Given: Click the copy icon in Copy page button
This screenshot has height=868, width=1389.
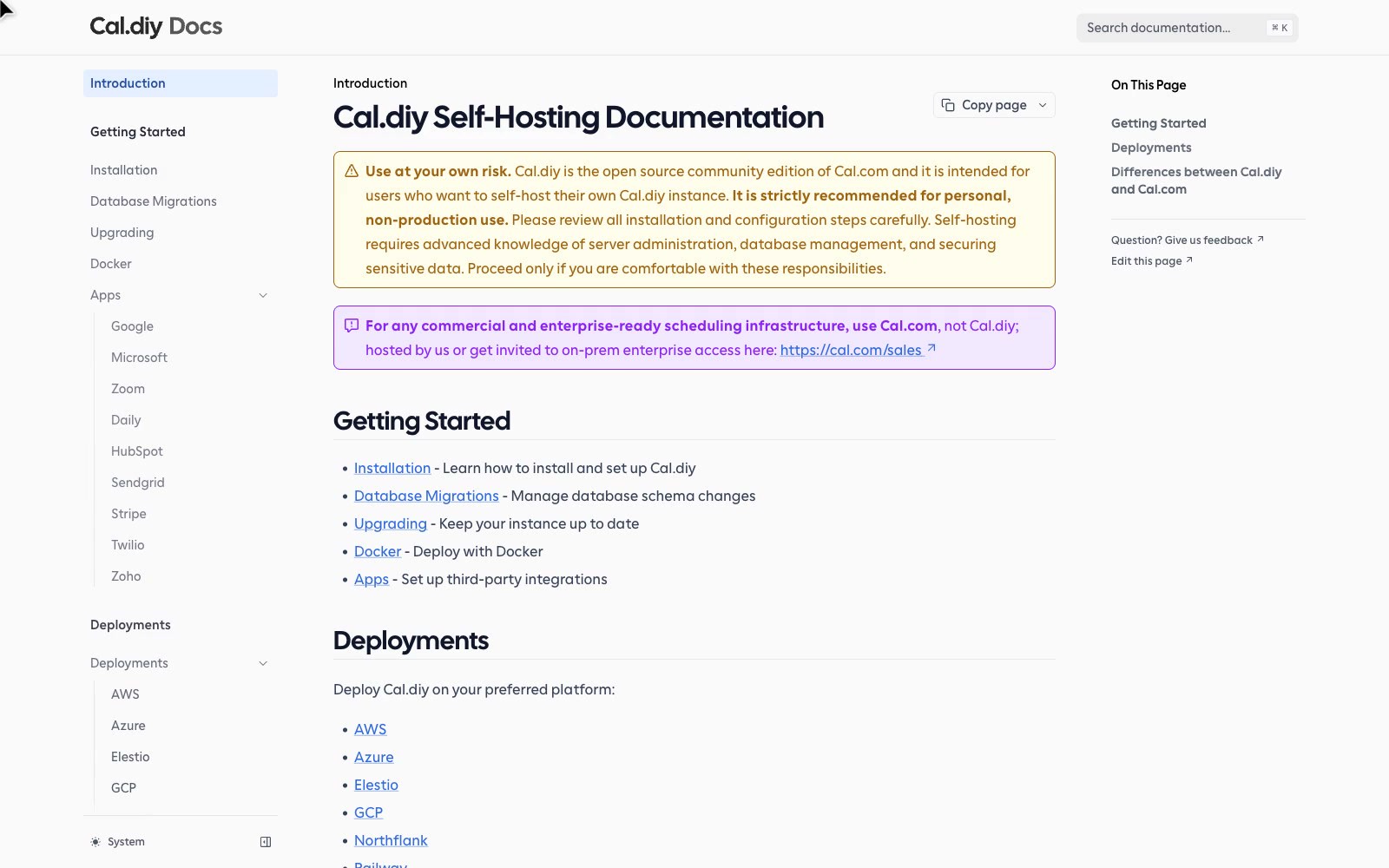Looking at the screenshot, I should (948, 105).
